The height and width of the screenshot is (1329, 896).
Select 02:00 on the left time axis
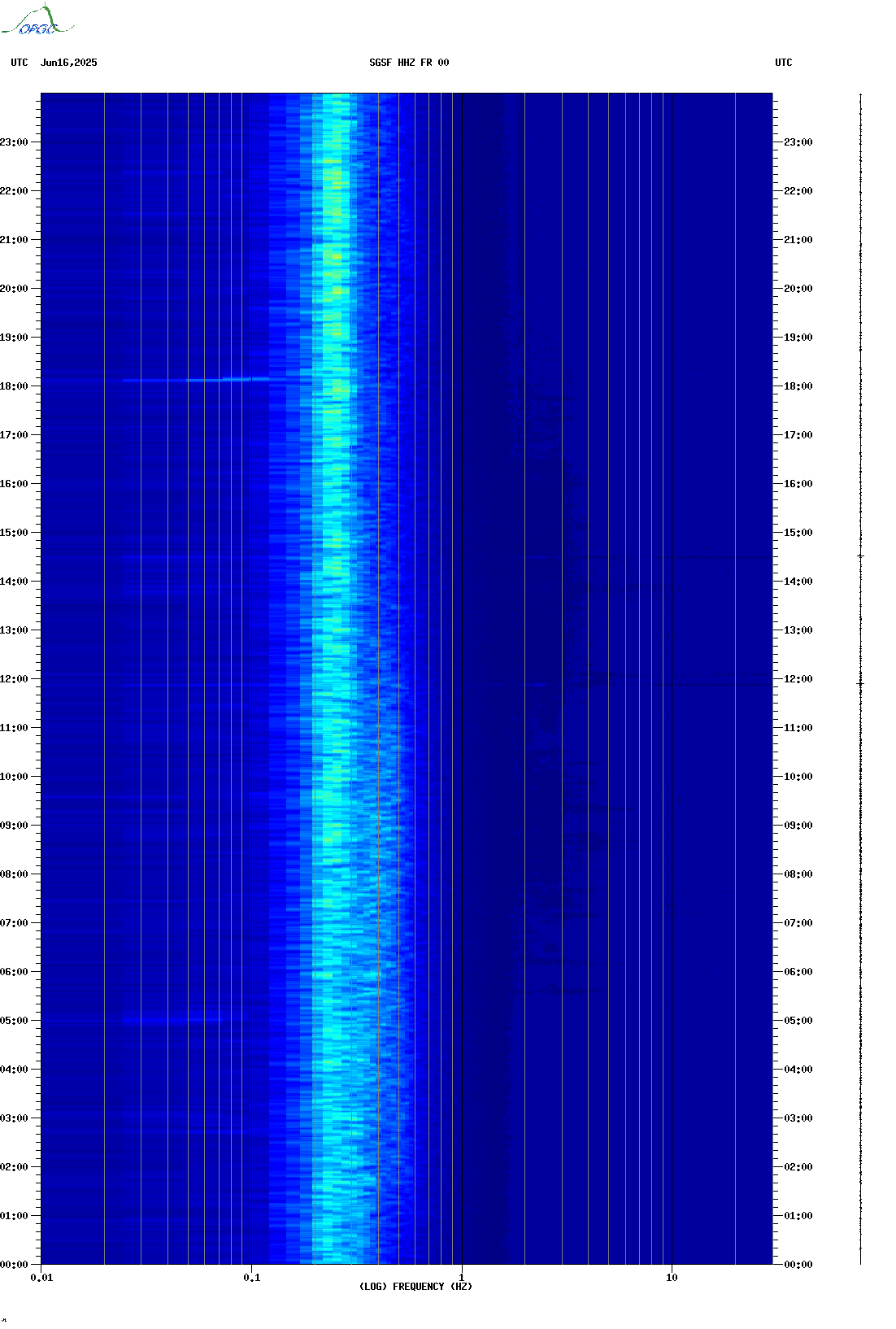14,1167
